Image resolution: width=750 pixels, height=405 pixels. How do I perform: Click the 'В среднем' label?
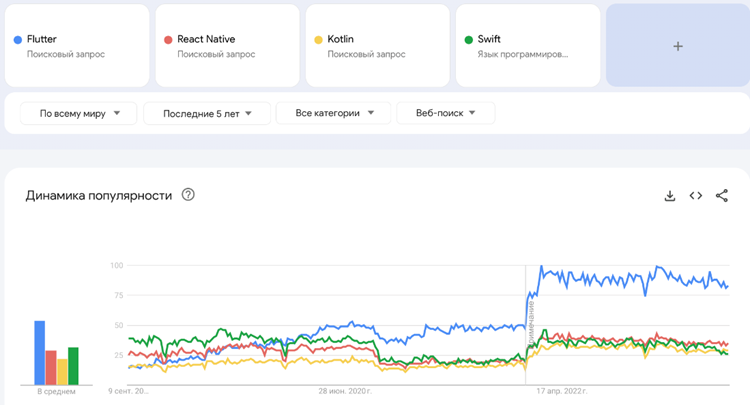pos(56,392)
